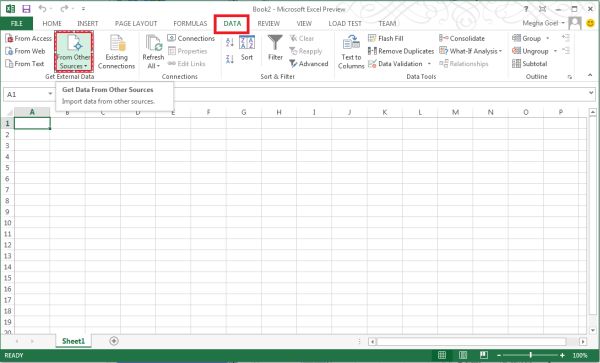Switch to the REVIEW tab

(x=269, y=23)
